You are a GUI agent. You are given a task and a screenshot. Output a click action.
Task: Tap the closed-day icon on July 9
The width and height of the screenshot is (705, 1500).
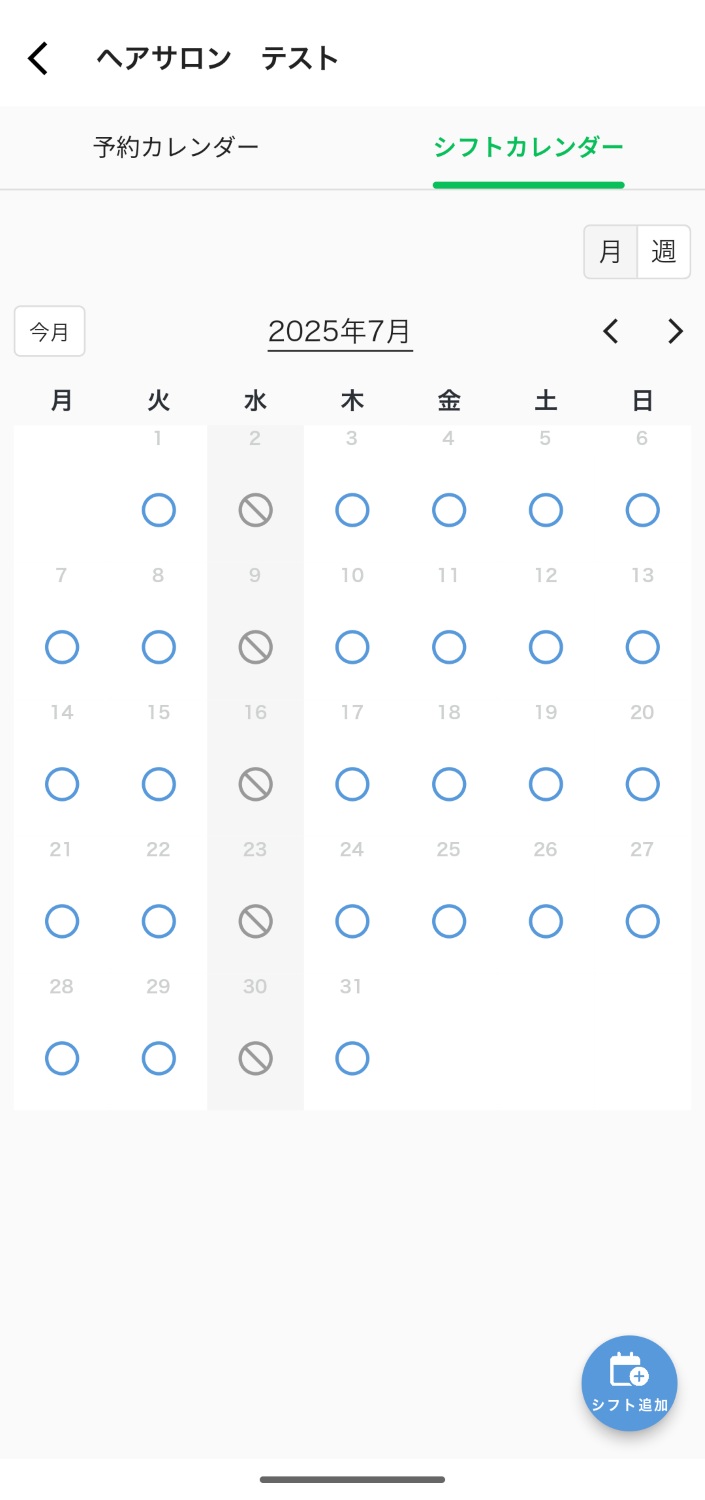[255, 648]
